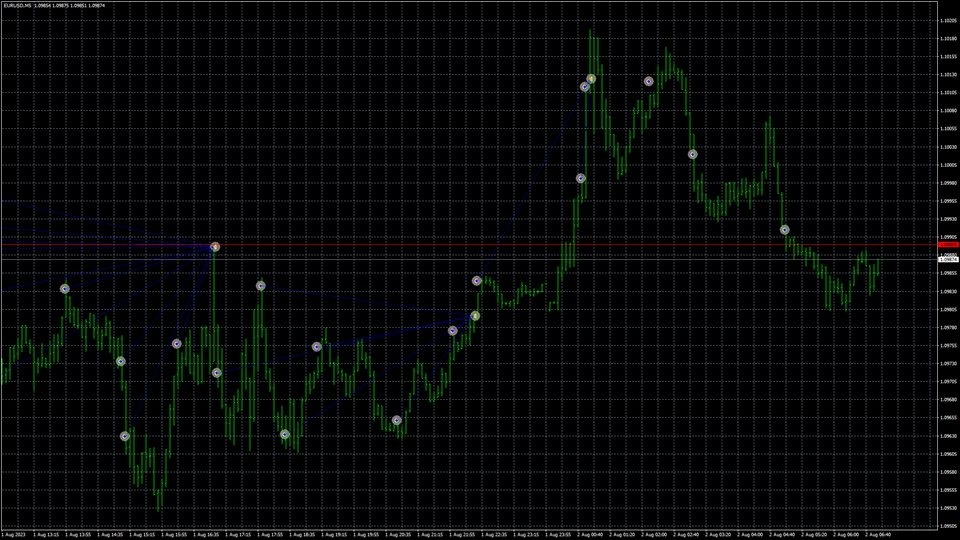Click the current price label 1.09874 on the axis

click(x=948, y=260)
